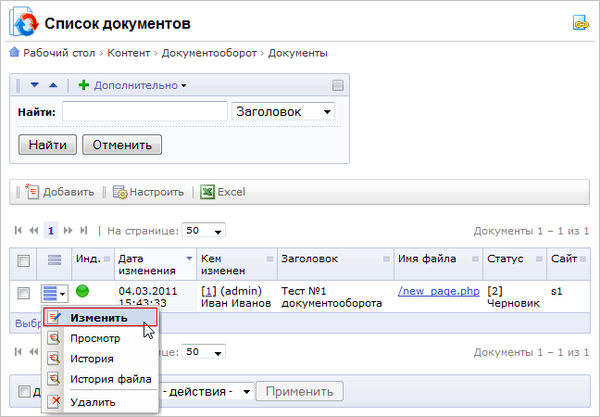
Task: Click the home icon before Рабочий стол
Action: tap(14, 53)
